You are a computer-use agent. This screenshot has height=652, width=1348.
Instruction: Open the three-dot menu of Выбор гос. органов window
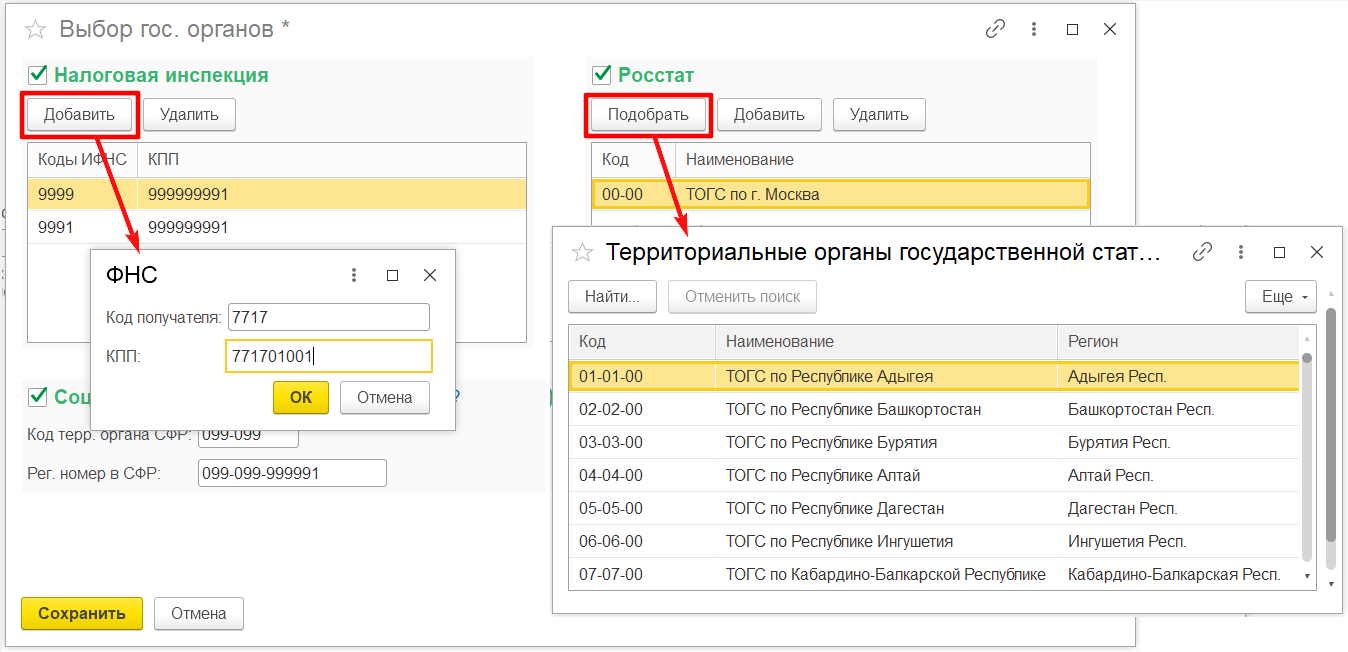coord(1034,29)
